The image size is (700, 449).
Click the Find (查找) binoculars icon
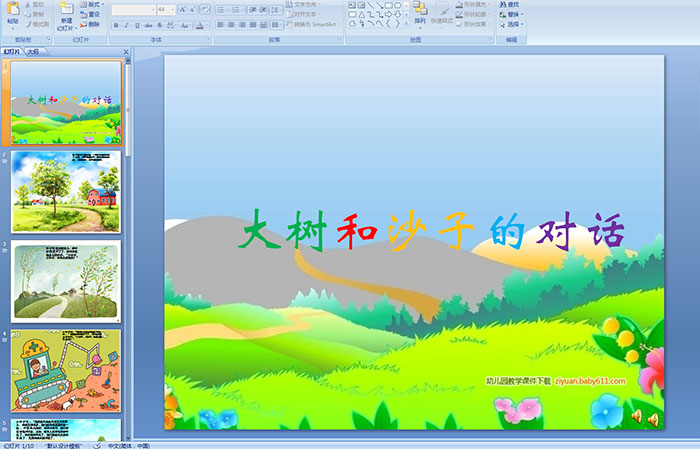pos(511,5)
